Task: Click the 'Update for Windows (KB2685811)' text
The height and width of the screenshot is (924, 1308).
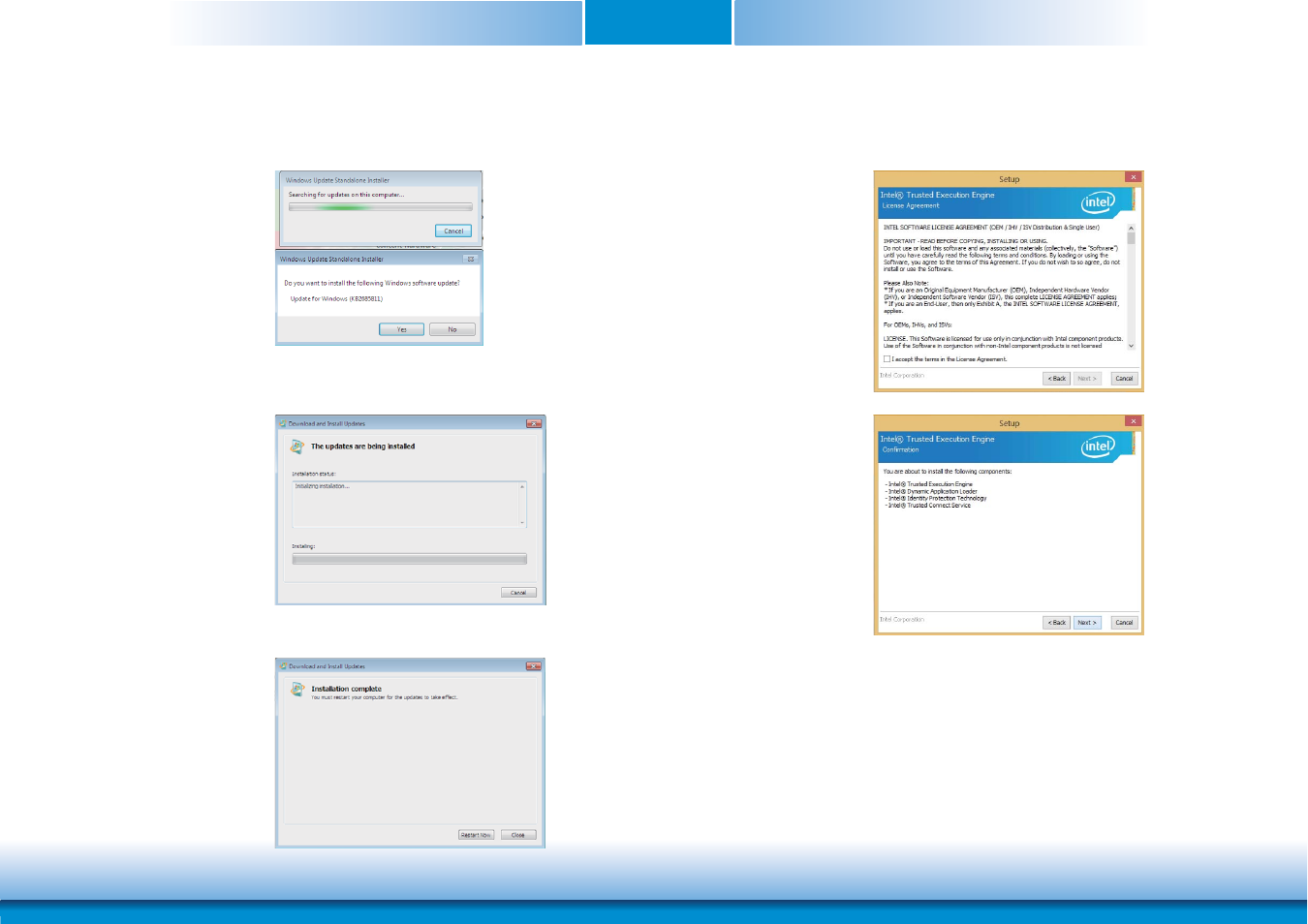Action: 336,298
